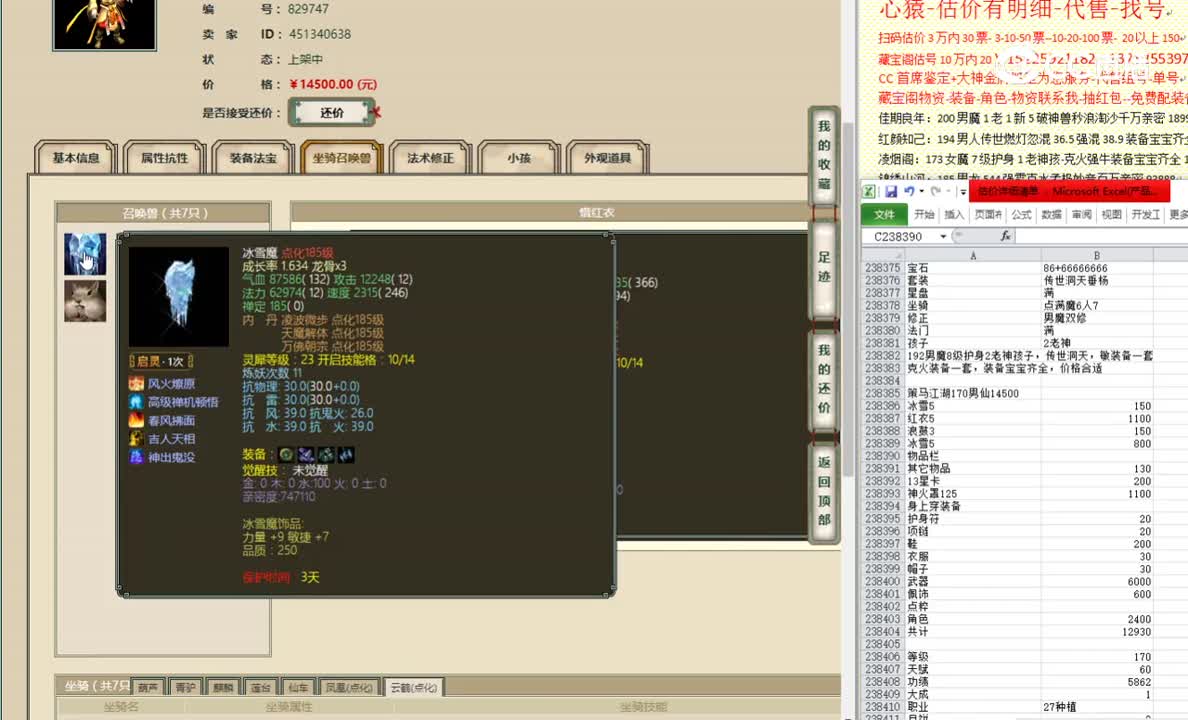This screenshot has width=1188, height=720.
Task: Open the Excel 页面布局 ribbon tab
Action: (x=988, y=214)
